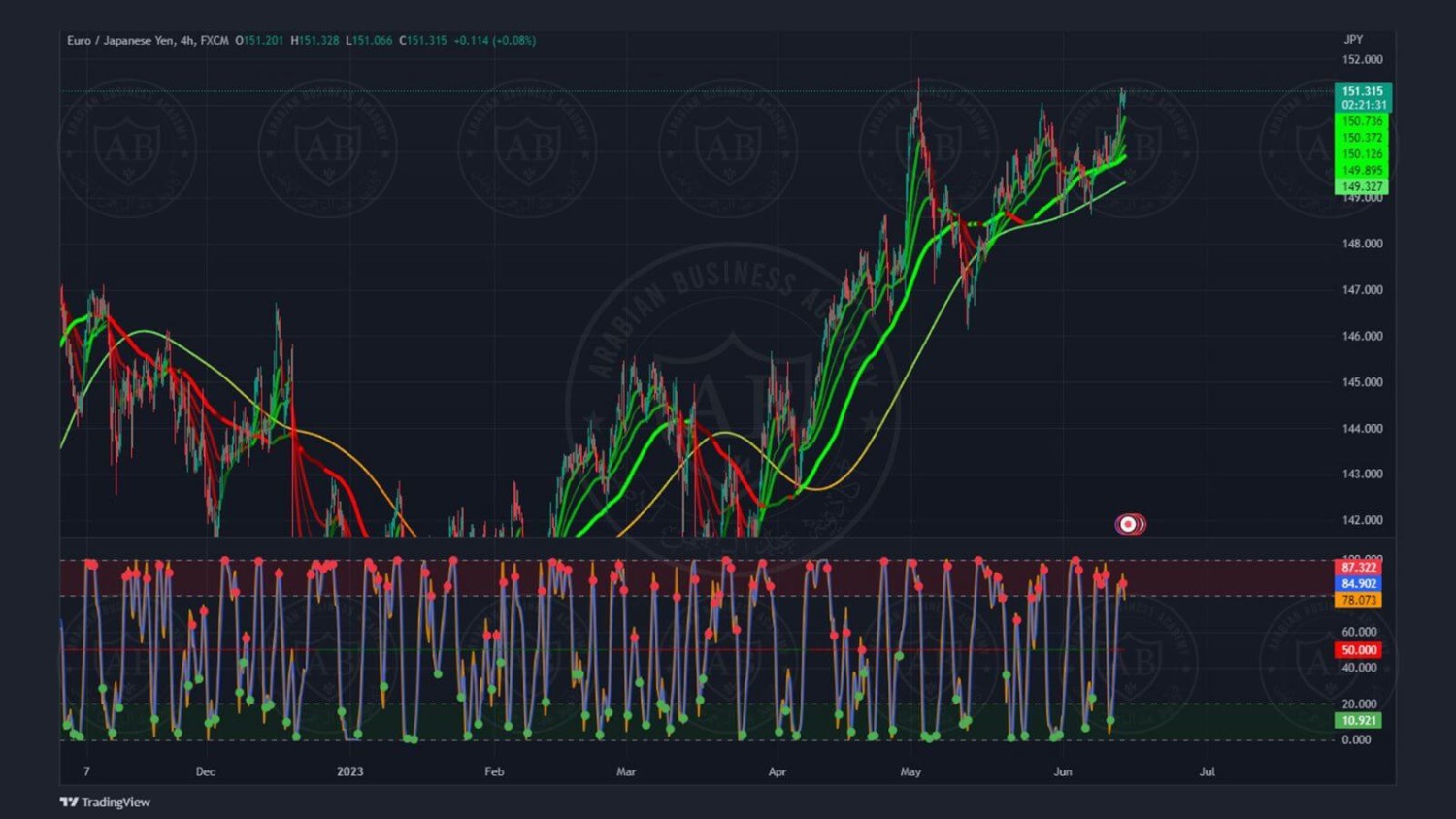Viewport: 1456px width, 819px height.
Task: Click moving average label 150.372
Action: tap(1362, 138)
